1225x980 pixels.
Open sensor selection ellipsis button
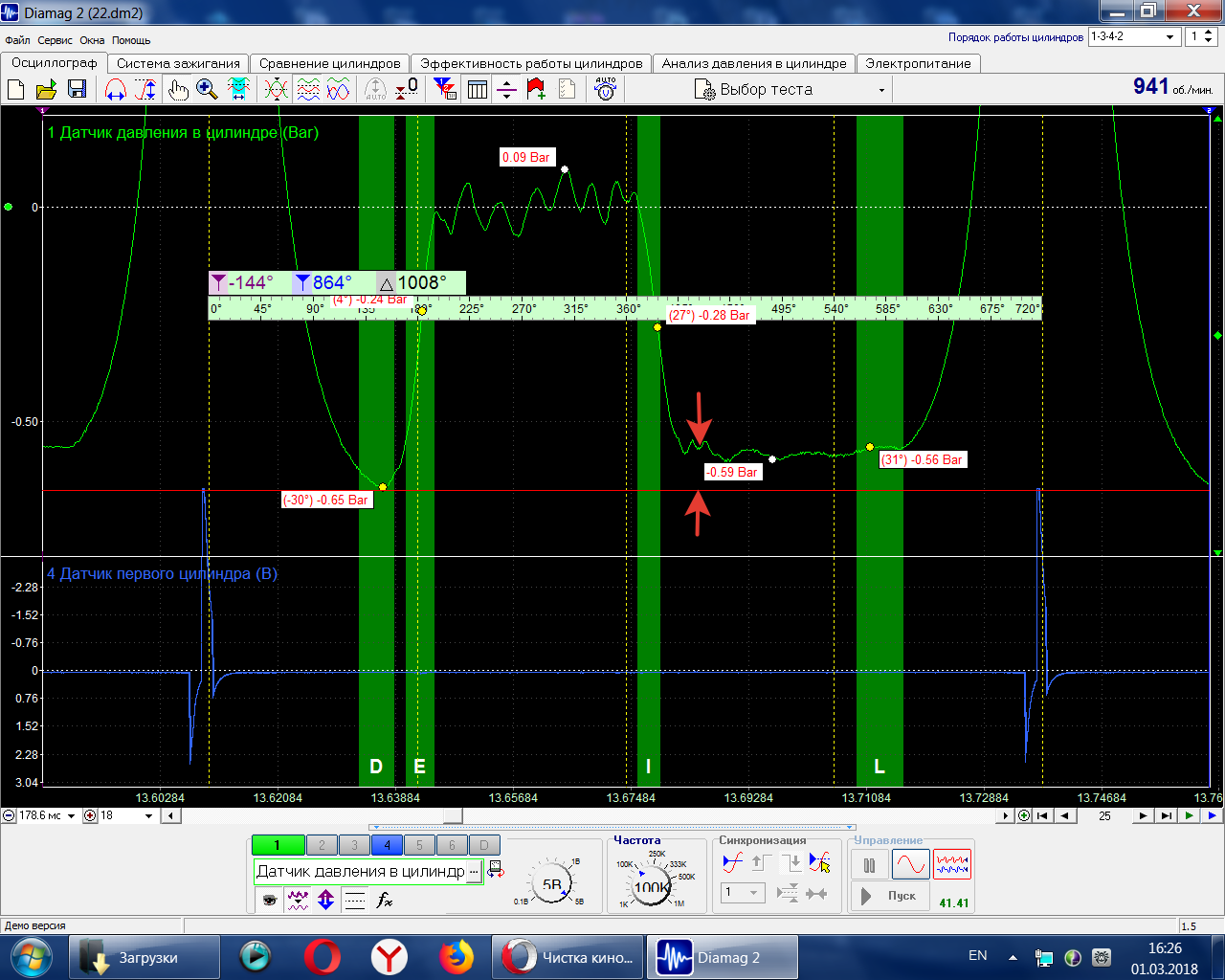(474, 871)
